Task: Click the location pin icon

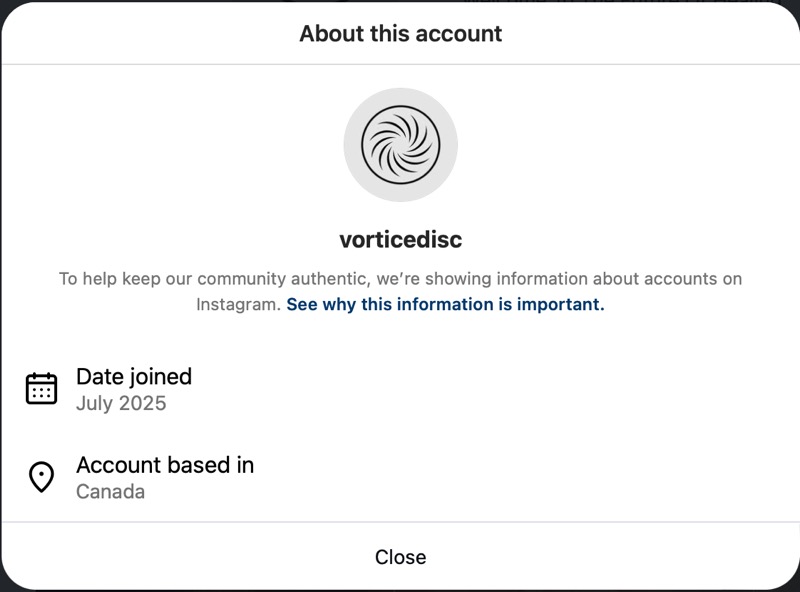Action: 41,477
